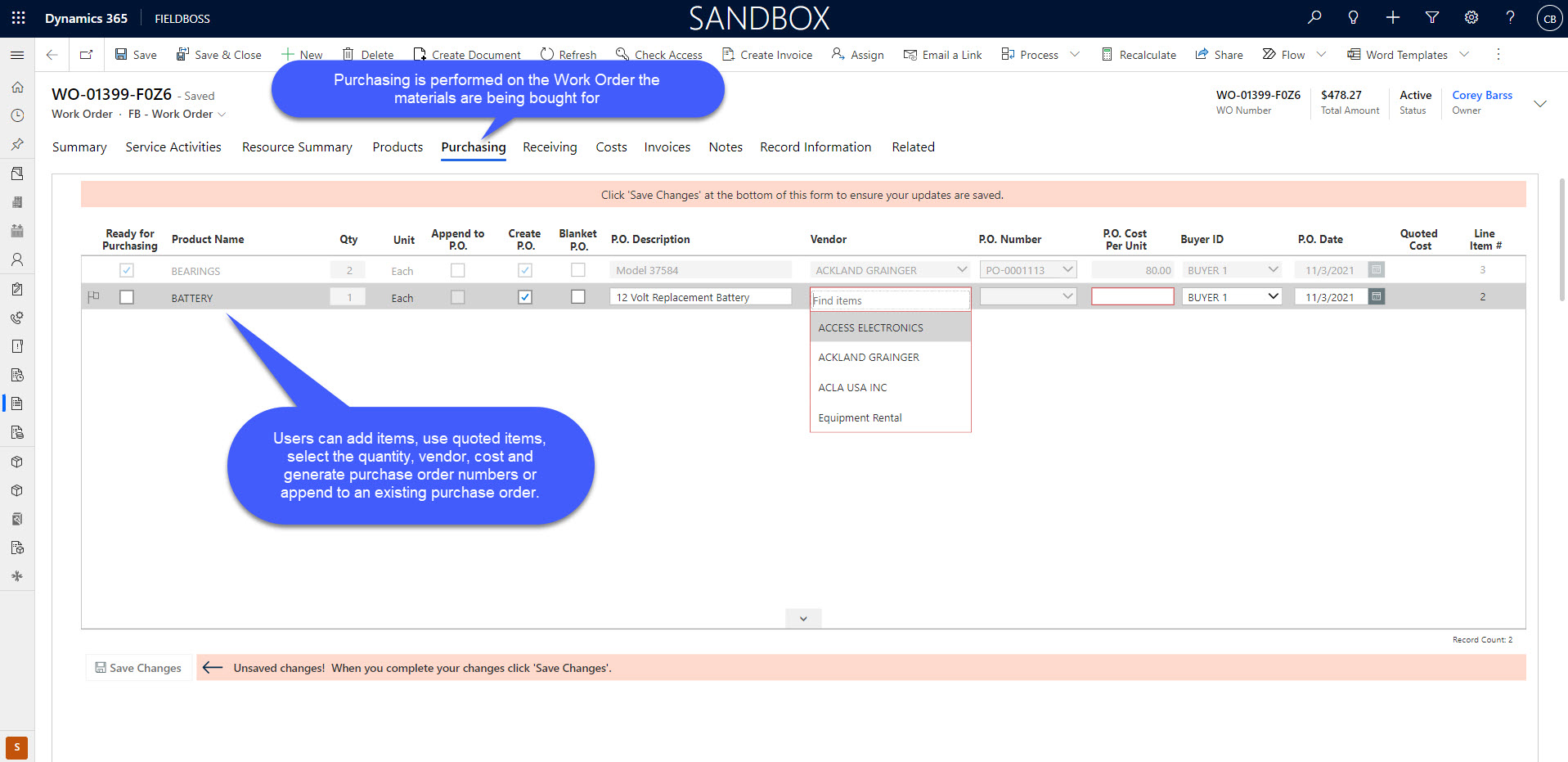Uncheck Create P.O. for BATTERY row

[x=525, y=297]
